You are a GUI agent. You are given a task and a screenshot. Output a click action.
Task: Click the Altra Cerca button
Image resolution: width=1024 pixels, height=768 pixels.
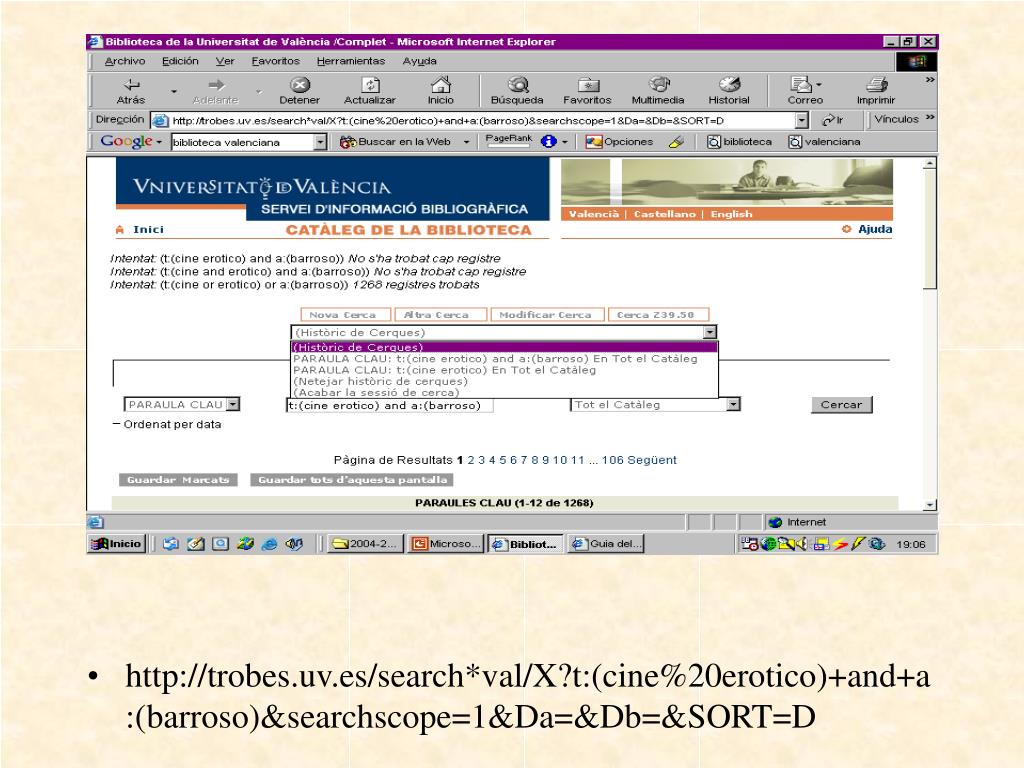point(440,315)
